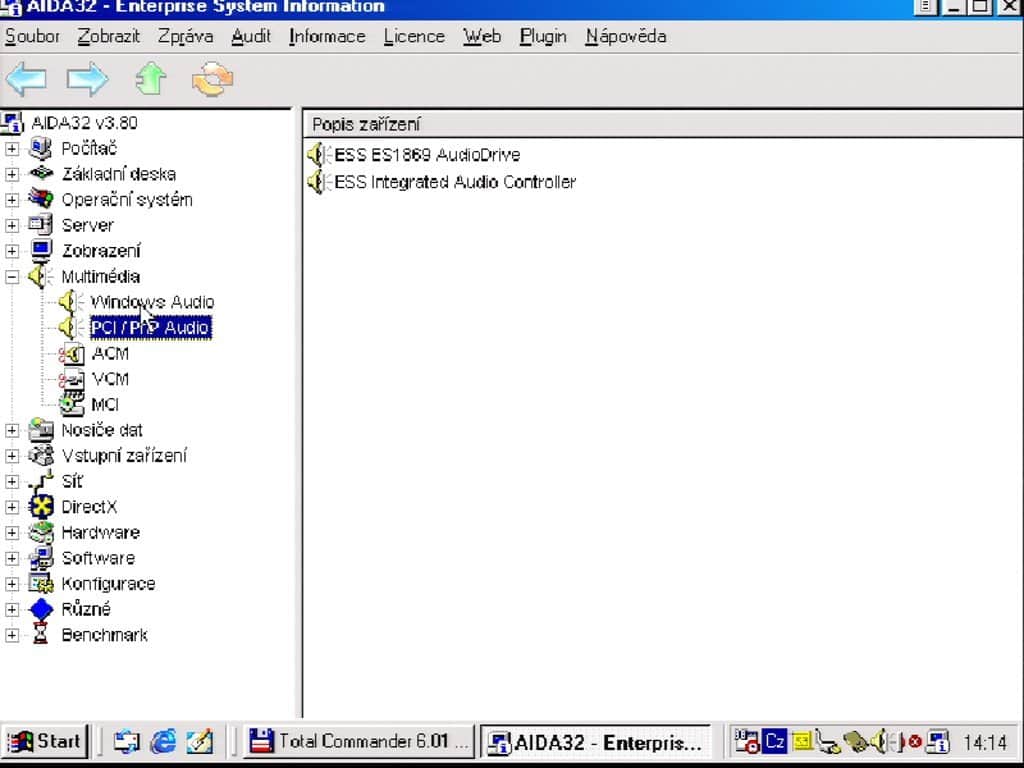Click the Software icon in tree
The height and width of the screenshot is (768, 1024).
(x=40, y=558)
